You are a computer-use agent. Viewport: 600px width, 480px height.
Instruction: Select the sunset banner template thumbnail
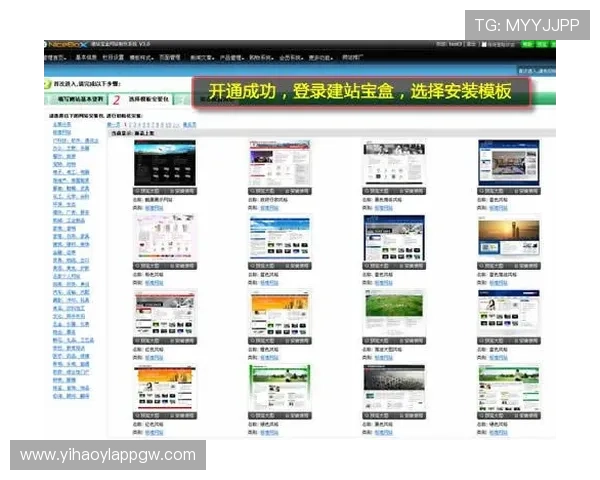tap(509, 237)
